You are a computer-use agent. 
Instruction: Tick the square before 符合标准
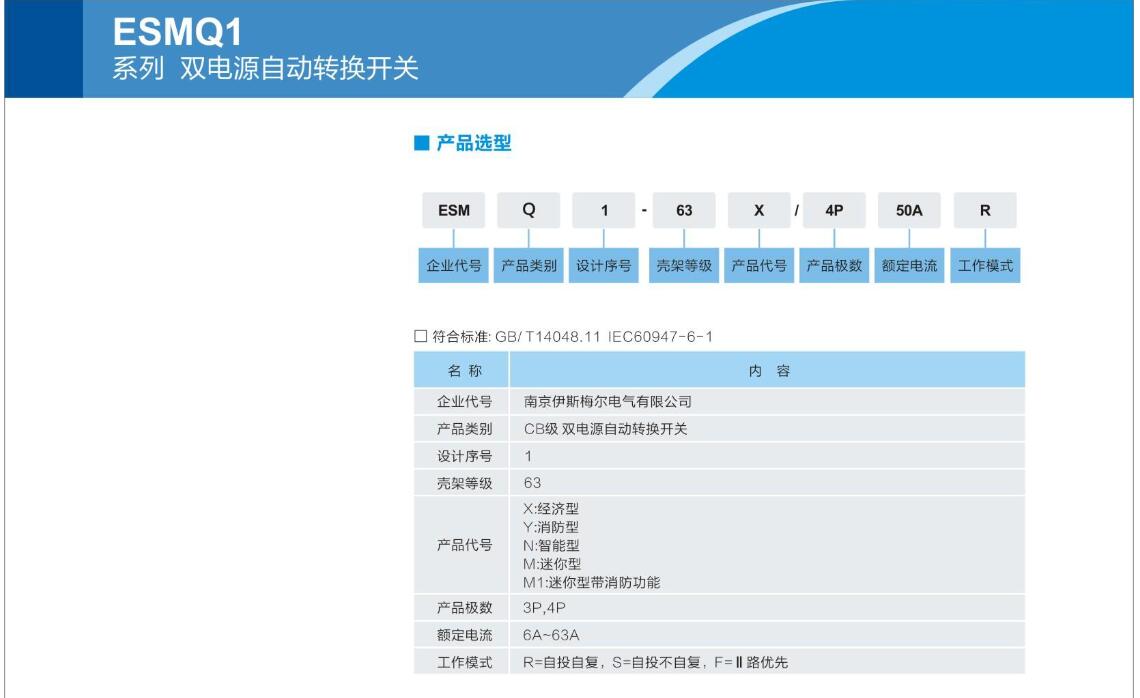tap(421, 337)
